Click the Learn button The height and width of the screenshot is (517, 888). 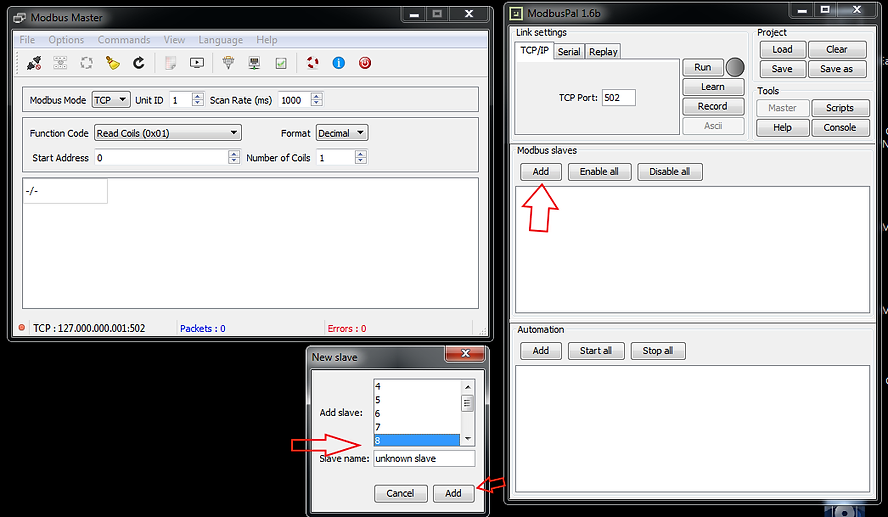[713, 87]
